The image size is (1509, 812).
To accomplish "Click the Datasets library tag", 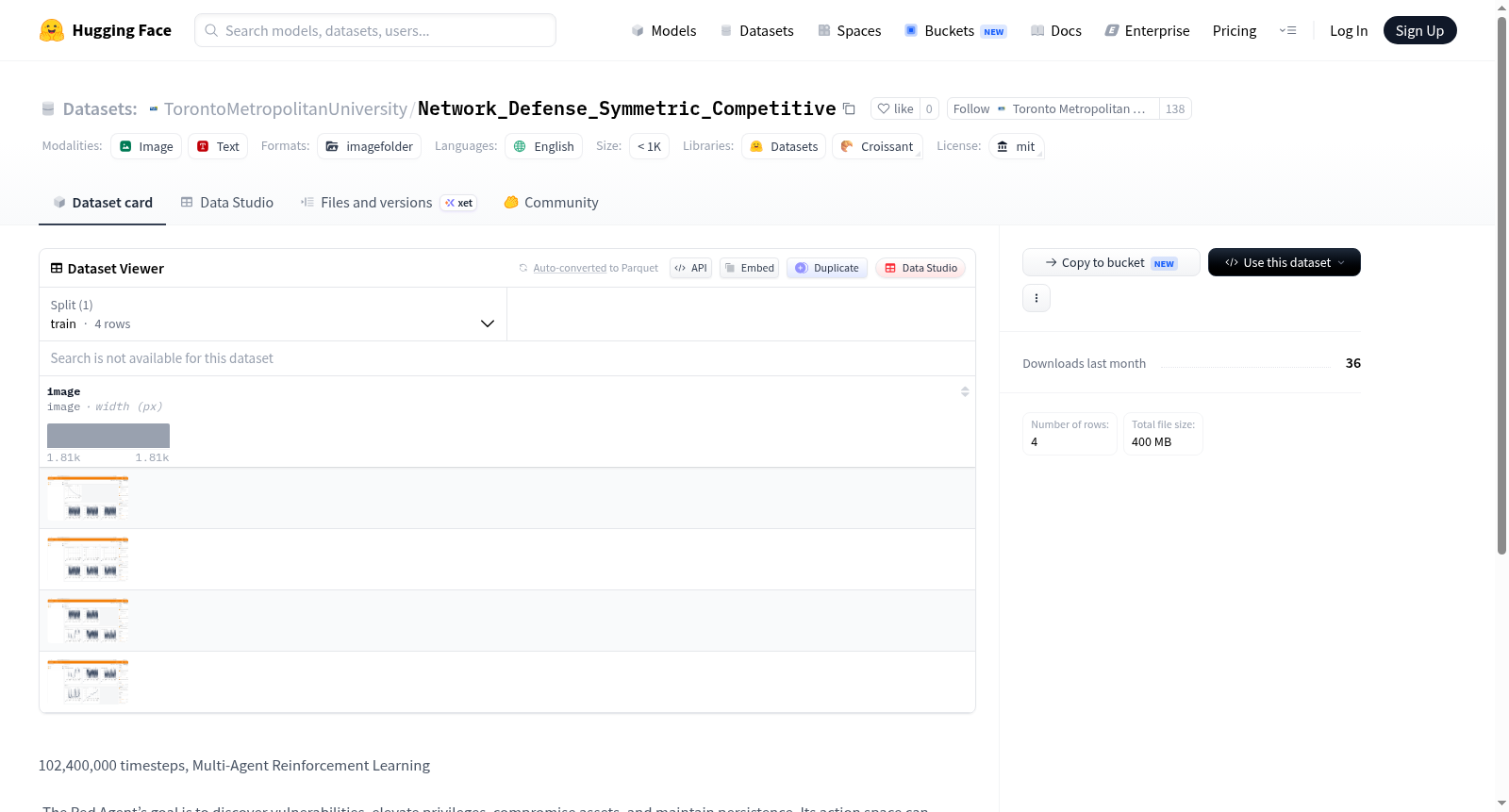I will tap(784, 146).
